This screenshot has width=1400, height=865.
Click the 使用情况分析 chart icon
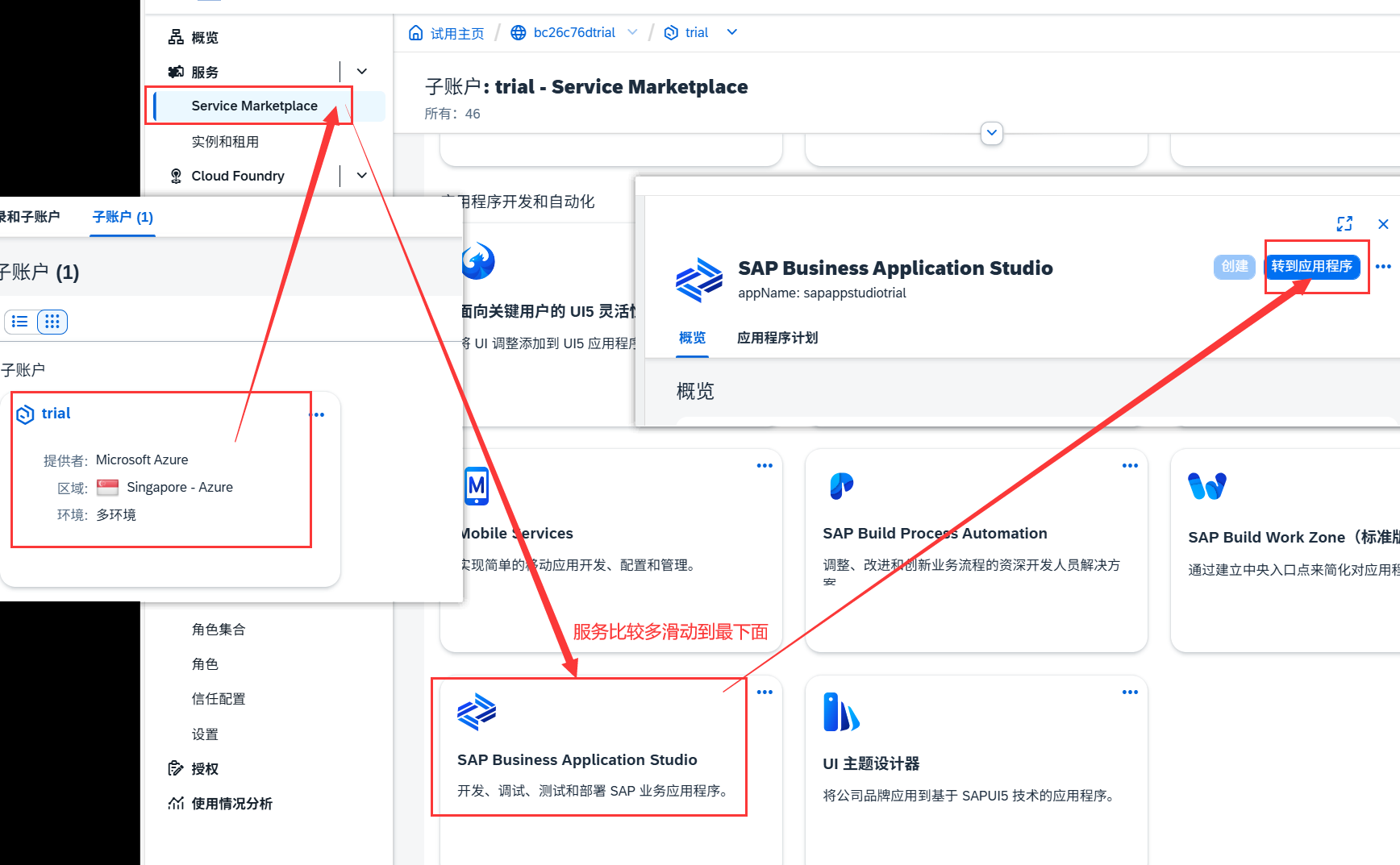tap(176, 803)
